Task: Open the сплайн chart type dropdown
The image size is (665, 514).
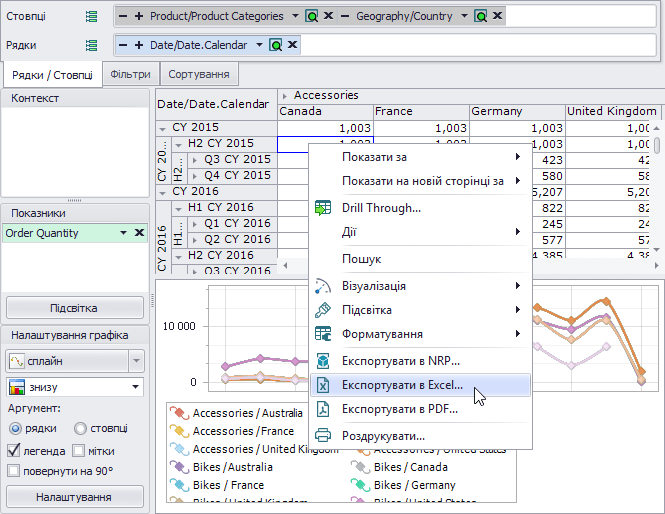Action: [136, 361]
